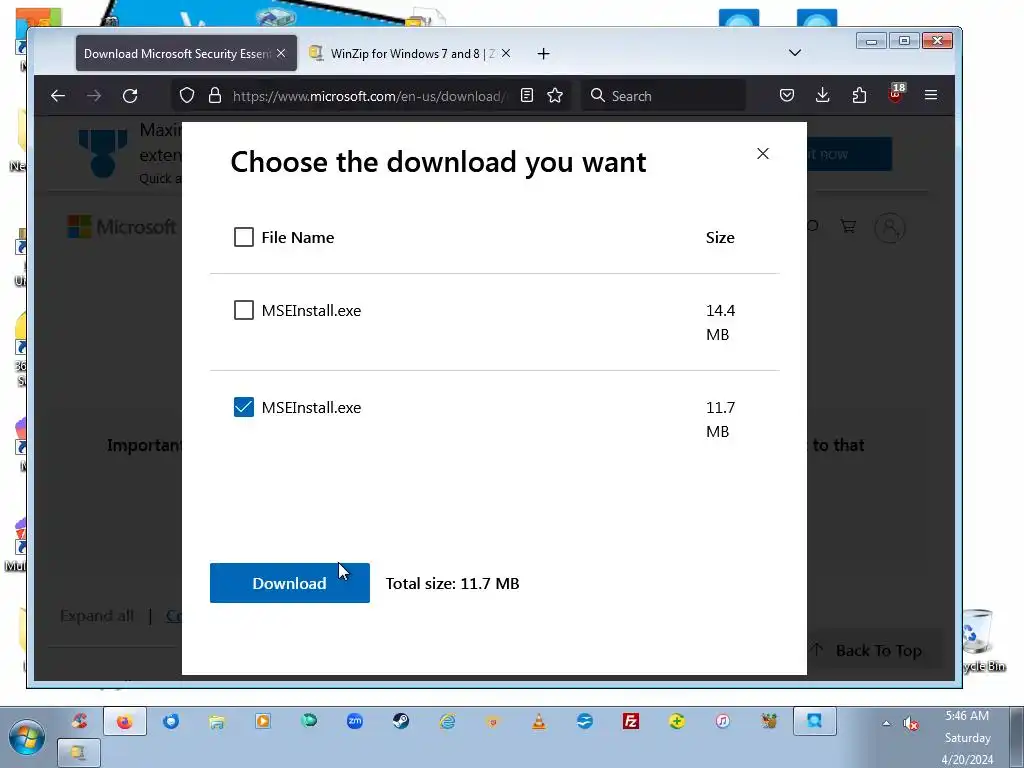Open the Pocket save icon
This screenshot has width=1024, height=768.
(787, 96)
